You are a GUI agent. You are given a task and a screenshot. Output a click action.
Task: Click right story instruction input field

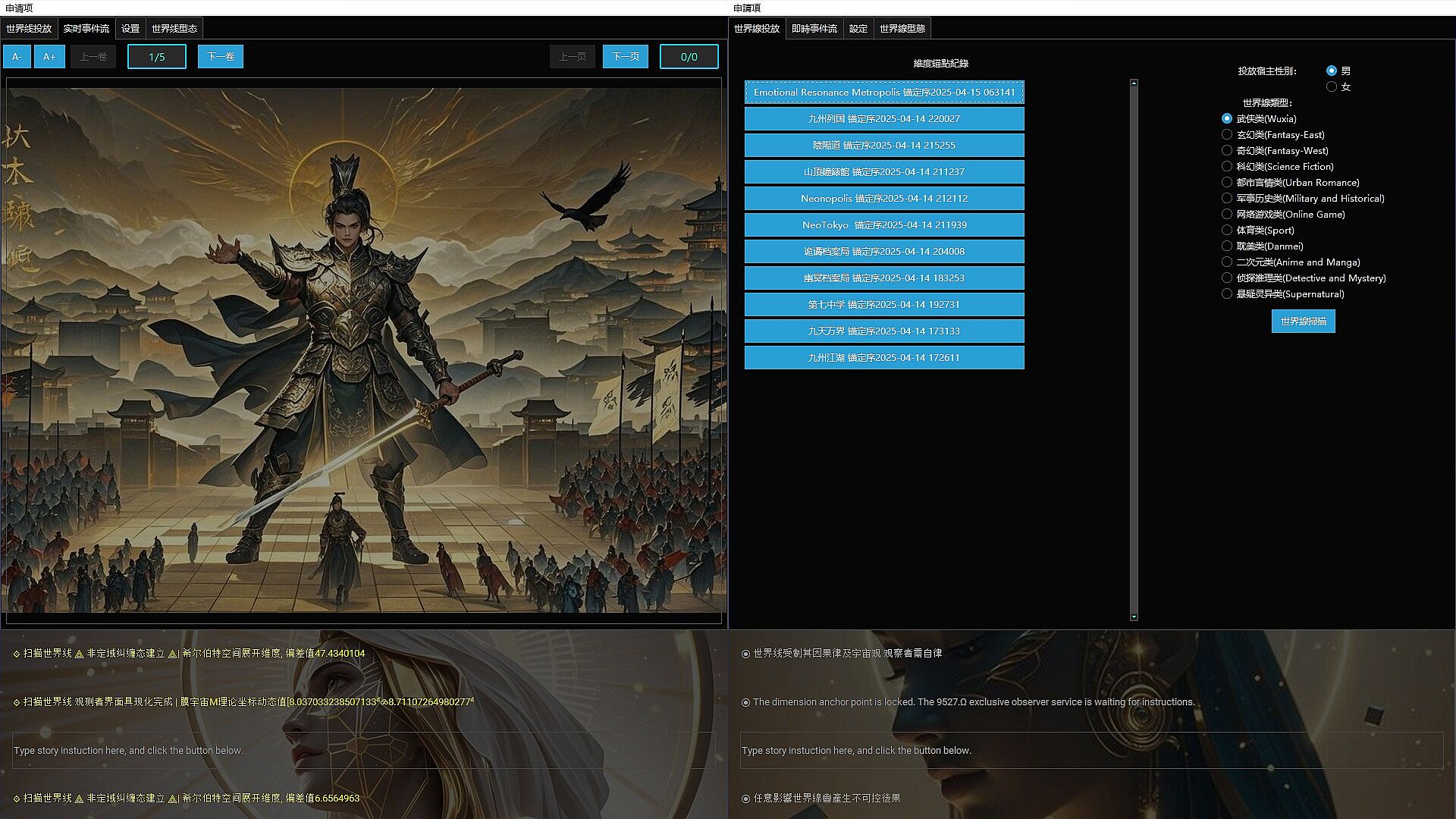point(1090,751)
